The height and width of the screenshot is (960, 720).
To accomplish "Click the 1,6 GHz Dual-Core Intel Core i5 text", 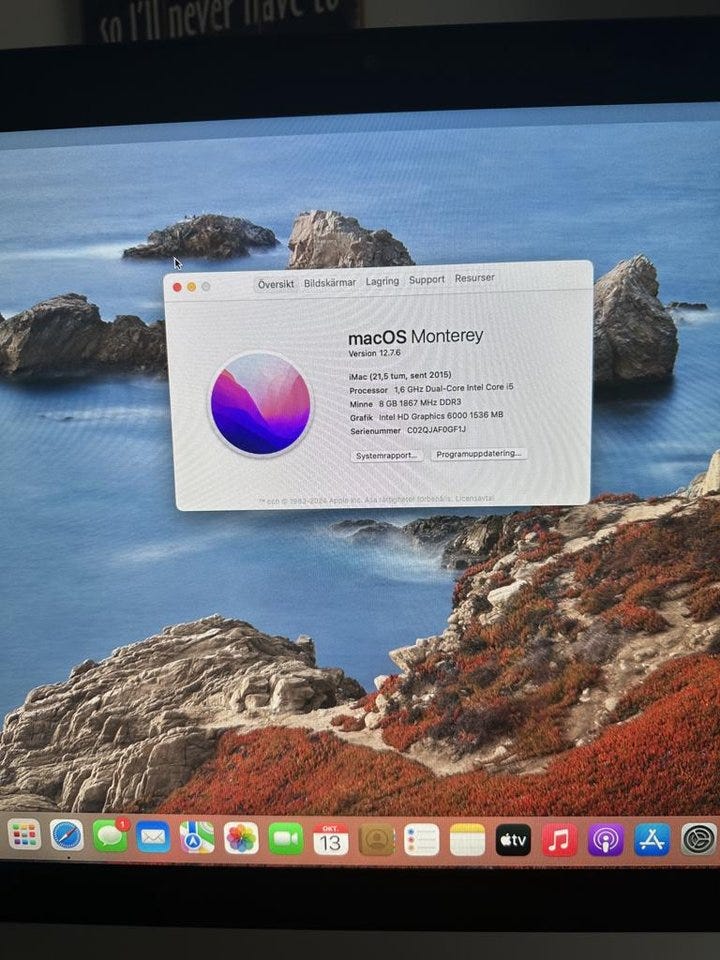I will click(454, 388).
